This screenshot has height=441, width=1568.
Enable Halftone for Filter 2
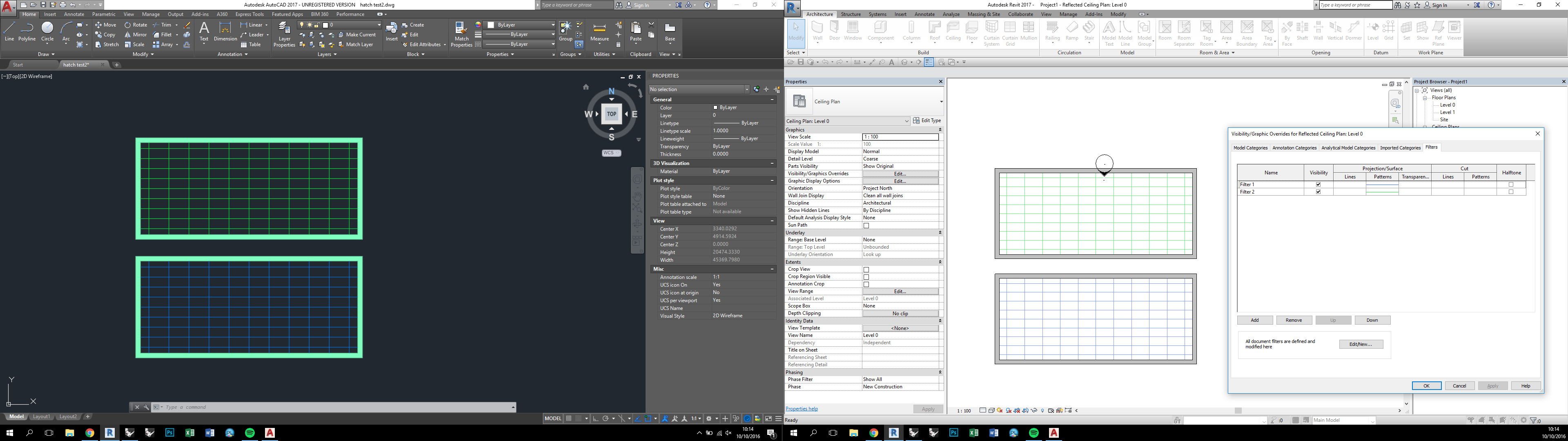1511,192
